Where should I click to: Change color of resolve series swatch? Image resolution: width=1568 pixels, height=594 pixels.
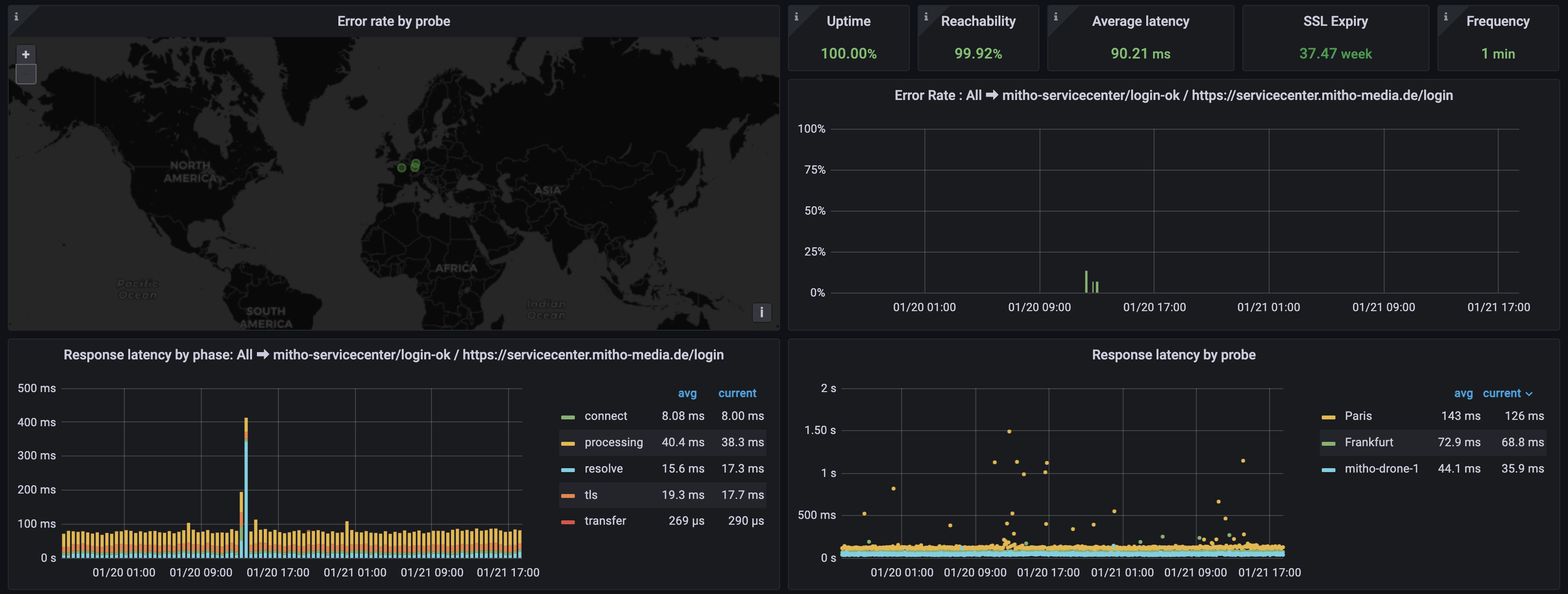click(568, 470)
